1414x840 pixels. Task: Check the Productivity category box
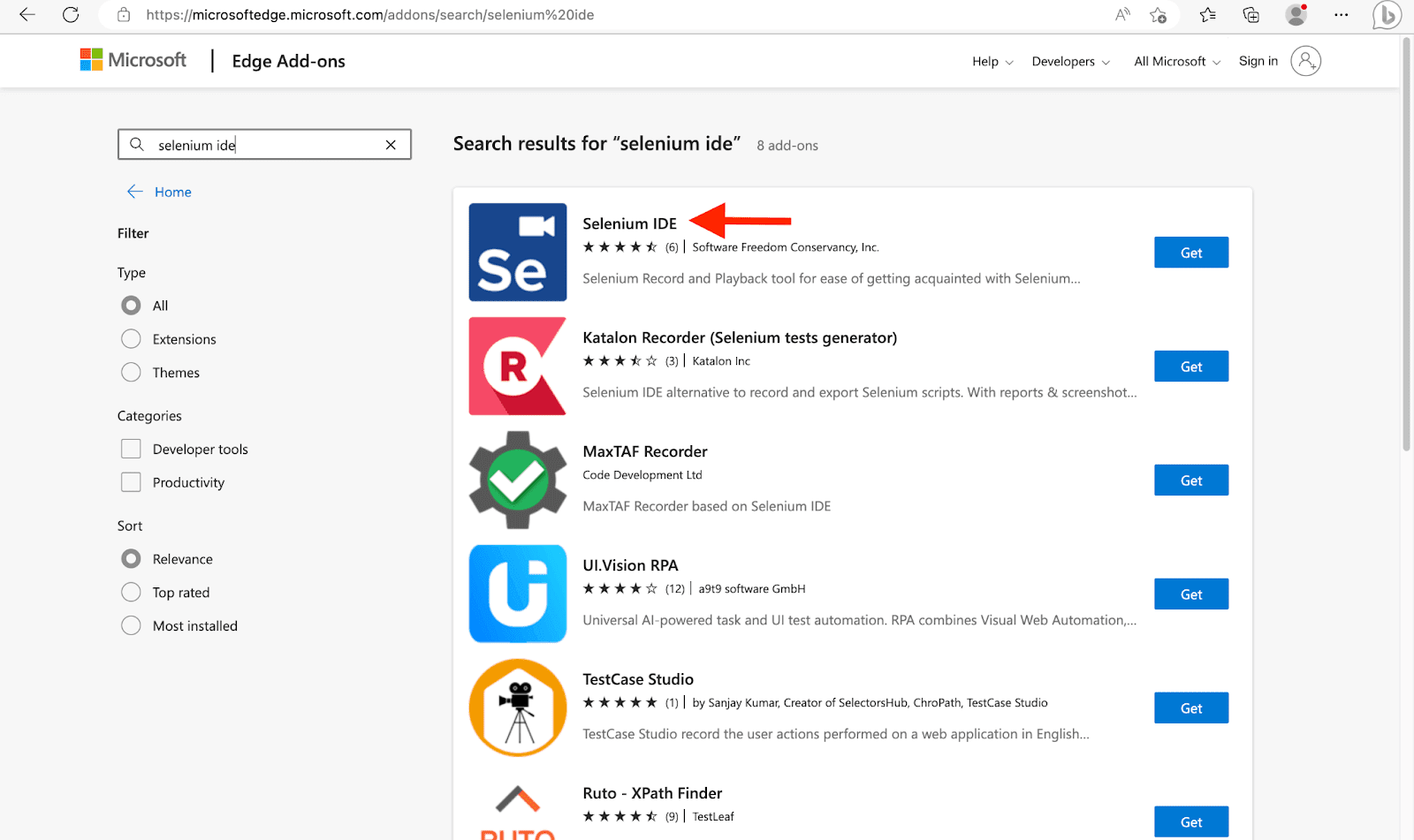tap(130, 481)
